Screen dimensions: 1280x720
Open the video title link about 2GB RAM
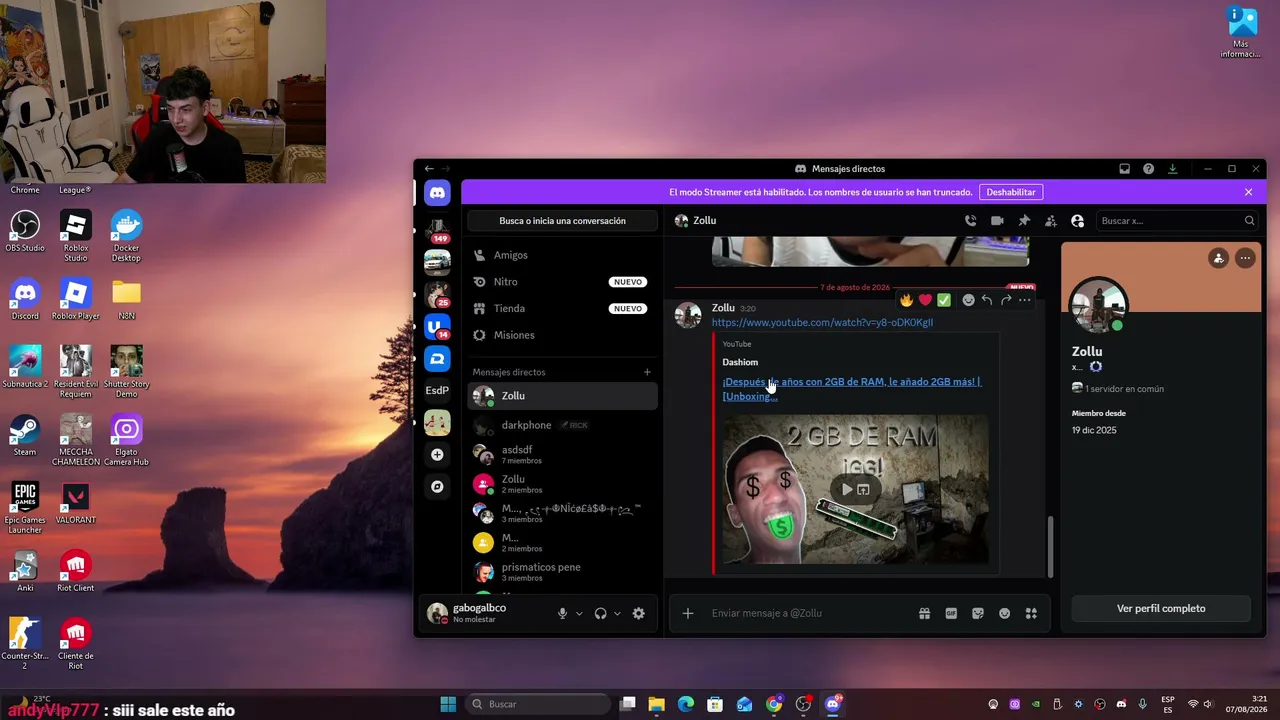coord(852,389)
